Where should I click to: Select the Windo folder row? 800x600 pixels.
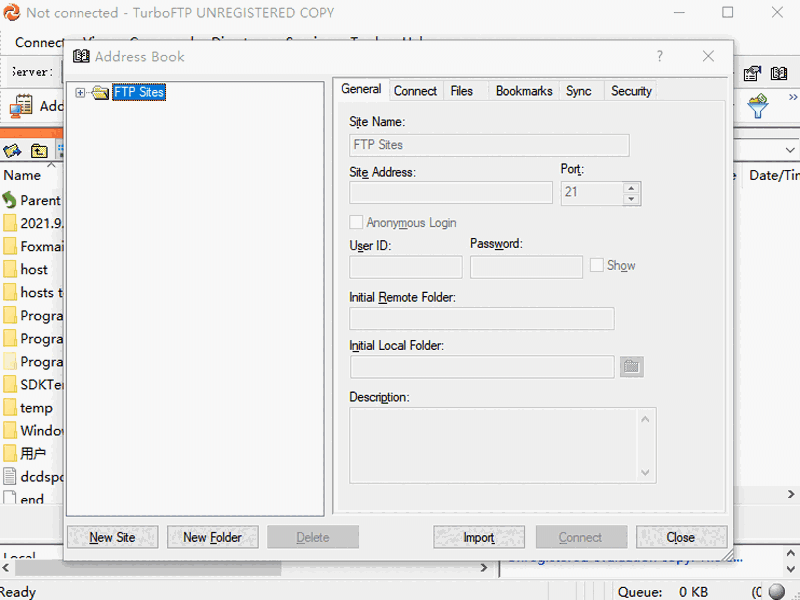click(x=32, y=431)
